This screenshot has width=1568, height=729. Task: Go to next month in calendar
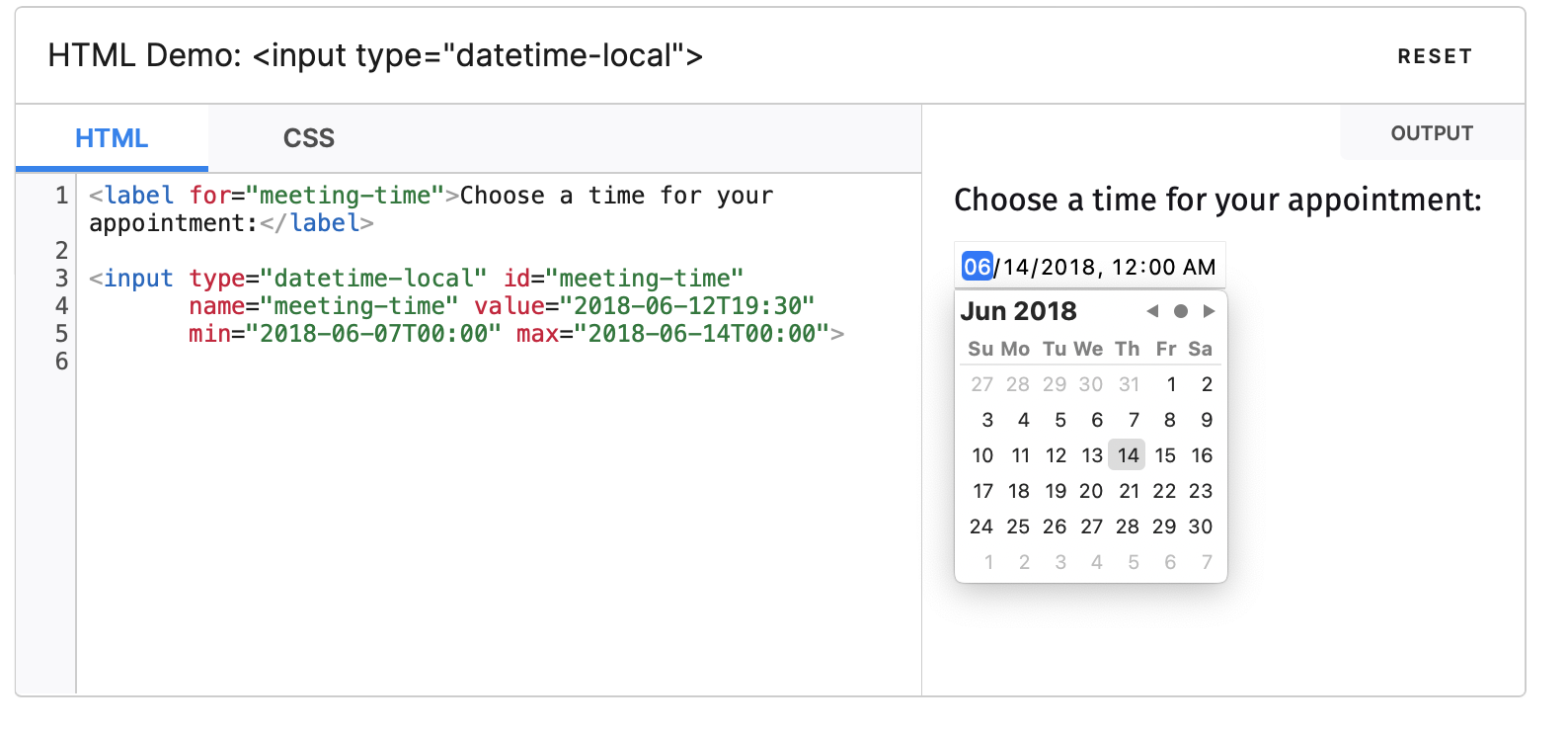1209,311
